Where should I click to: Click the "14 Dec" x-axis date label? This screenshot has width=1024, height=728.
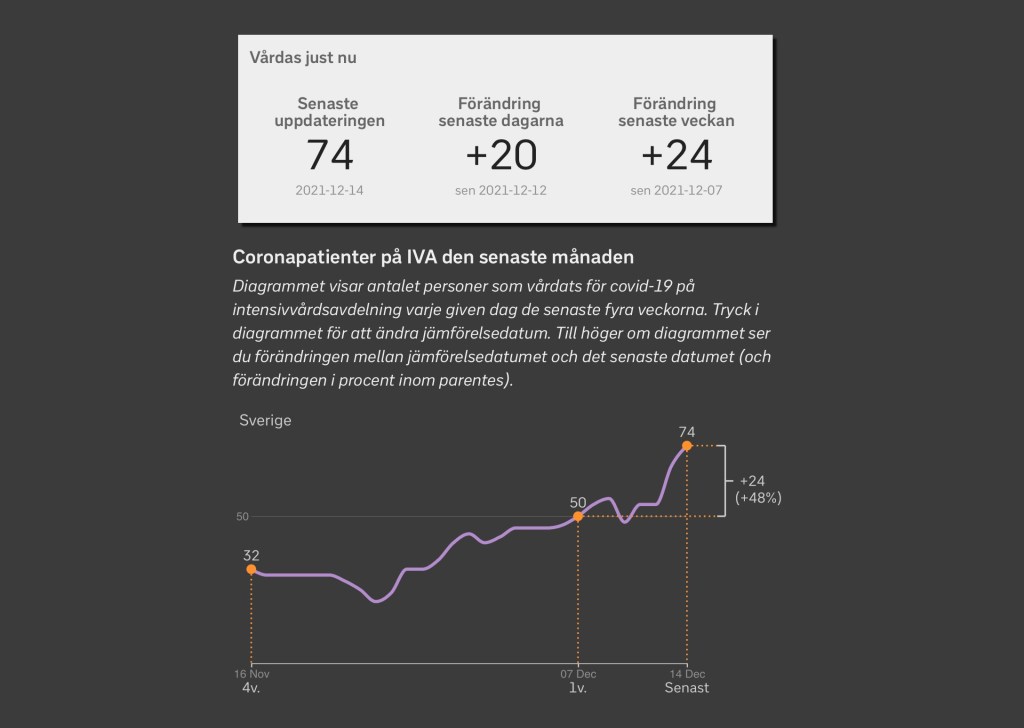(x=687, y=673)
